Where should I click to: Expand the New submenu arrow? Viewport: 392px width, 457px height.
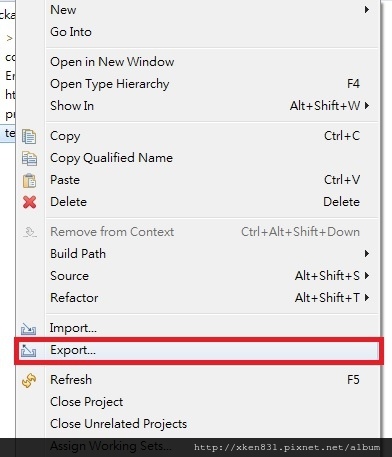click(x=367, y=9)
